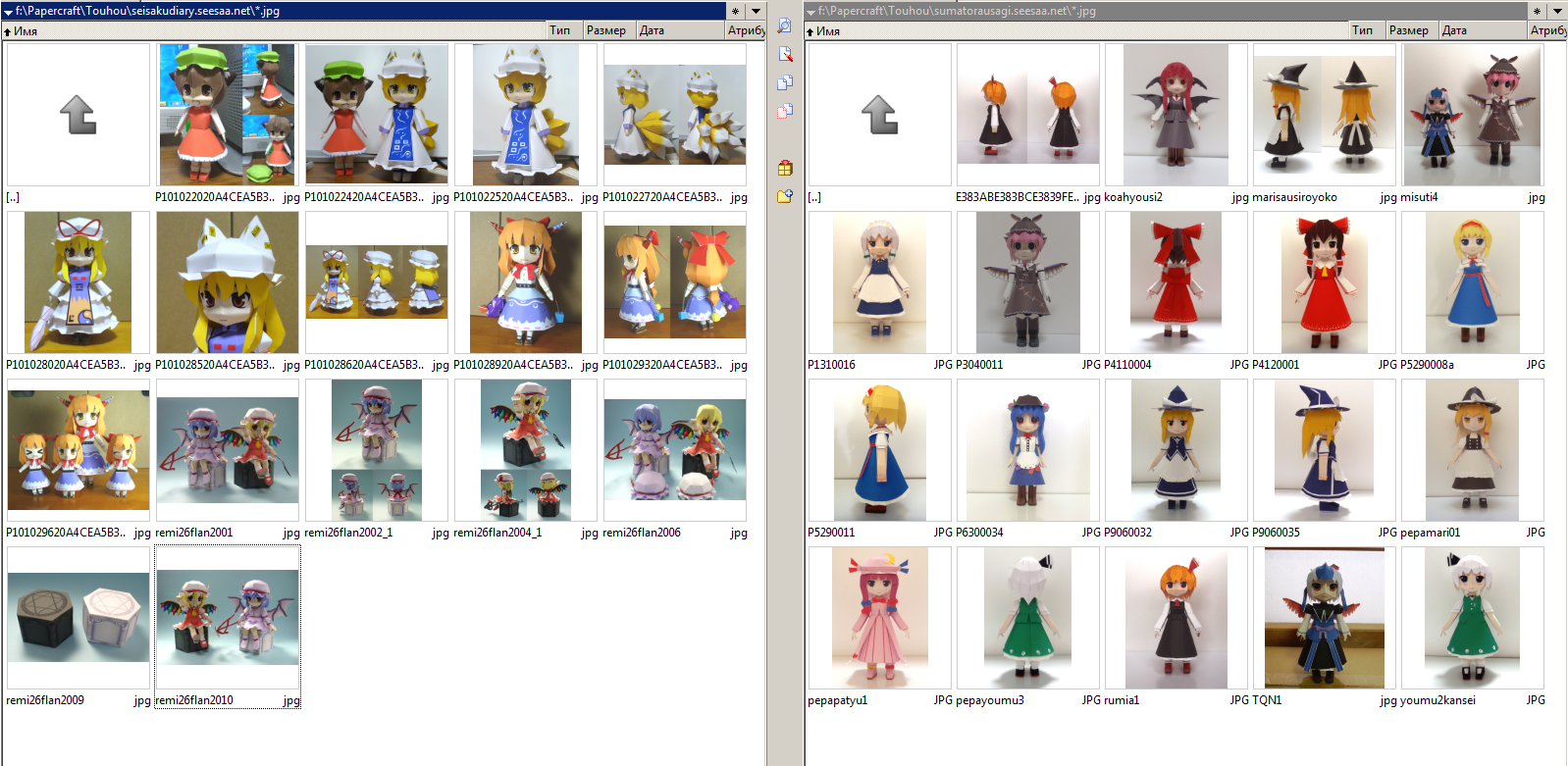Select the TQN1 thumbnail

click(1325, 618)
